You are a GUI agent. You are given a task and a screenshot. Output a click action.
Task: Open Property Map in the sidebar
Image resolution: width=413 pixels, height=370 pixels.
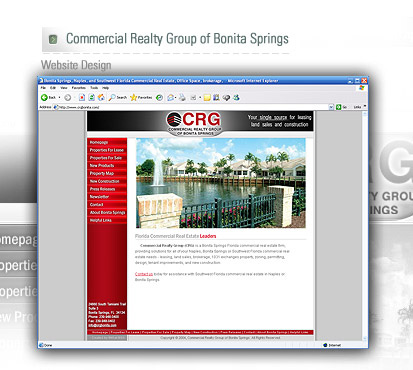[x=107, y=173]
